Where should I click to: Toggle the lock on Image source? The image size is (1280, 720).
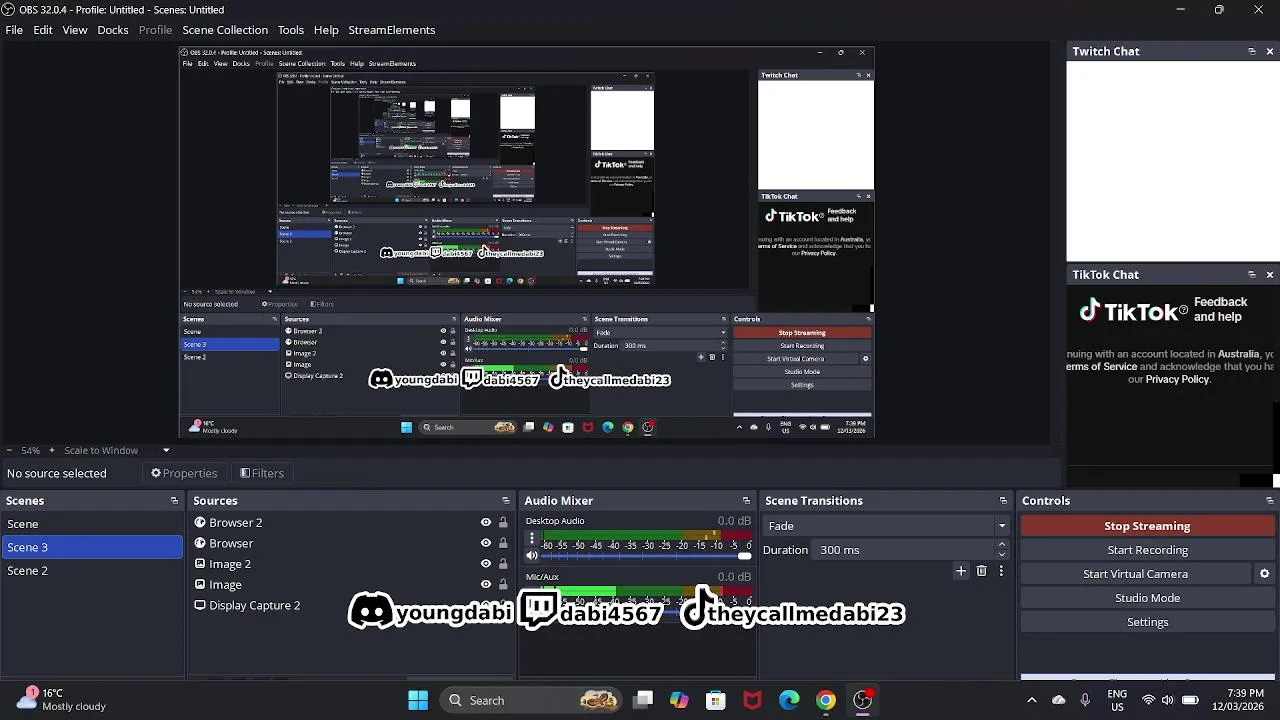tap(503, 585)
